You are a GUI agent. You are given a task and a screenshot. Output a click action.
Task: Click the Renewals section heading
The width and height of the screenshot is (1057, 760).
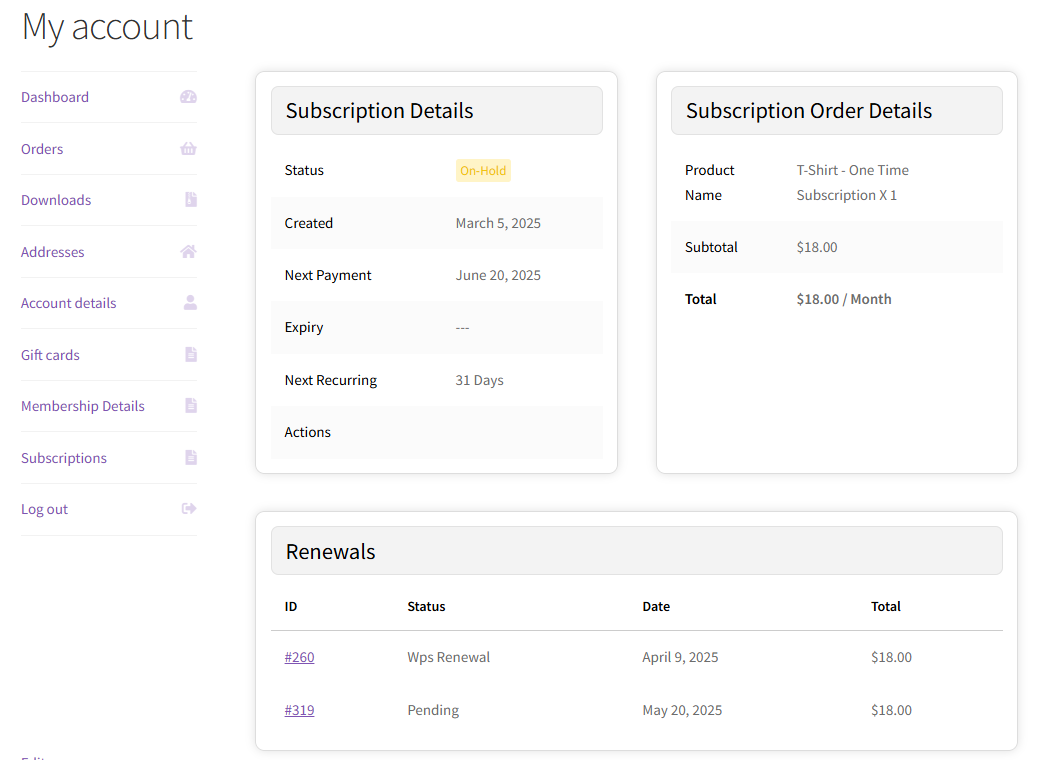(x=330, y=552)
